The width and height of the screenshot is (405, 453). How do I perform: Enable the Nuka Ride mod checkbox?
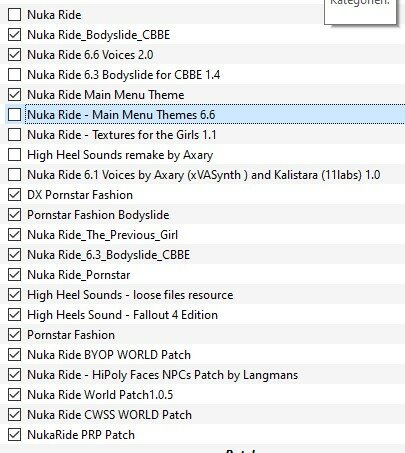coord(14,15)
